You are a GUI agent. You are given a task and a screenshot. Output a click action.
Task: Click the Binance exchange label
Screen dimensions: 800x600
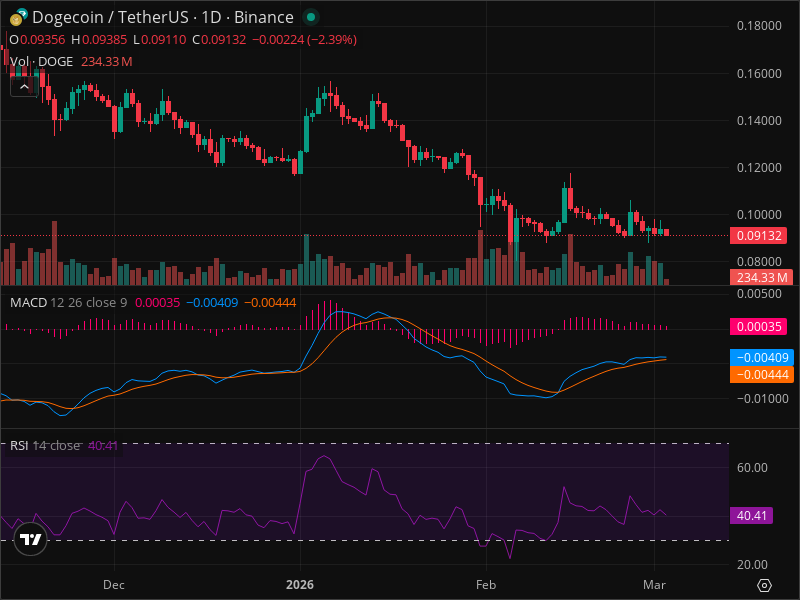click(x=264, y=17)
